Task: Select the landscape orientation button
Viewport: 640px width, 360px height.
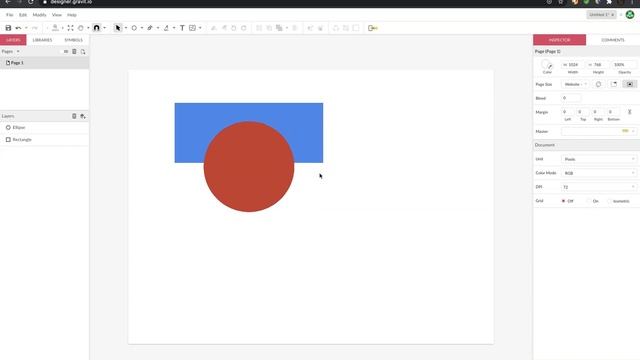Action: (x=614, y=84)
